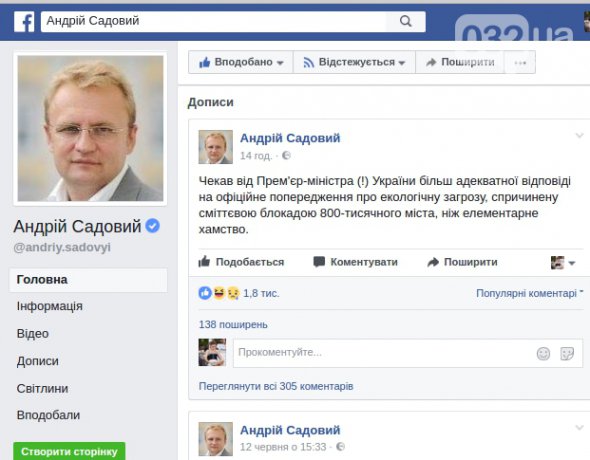Click the emoji icon in comment box
The image size is (590, 460).
coord(543,354)
